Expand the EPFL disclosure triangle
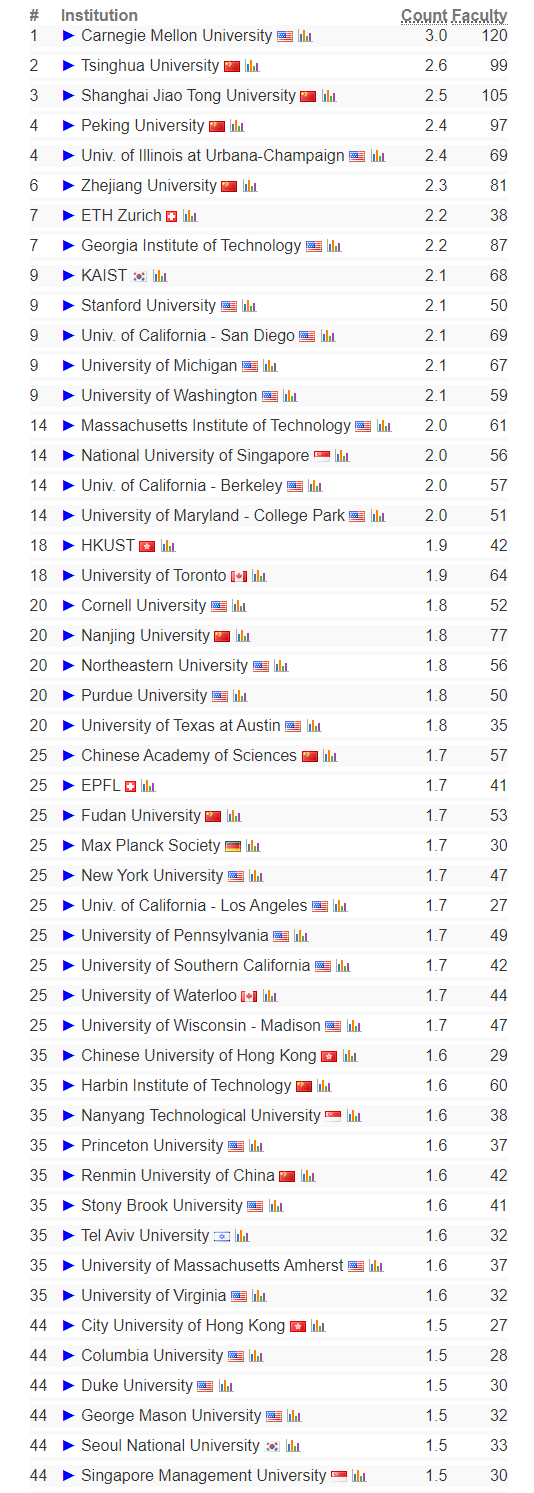The image size is (534, 1493). (69, 785)
